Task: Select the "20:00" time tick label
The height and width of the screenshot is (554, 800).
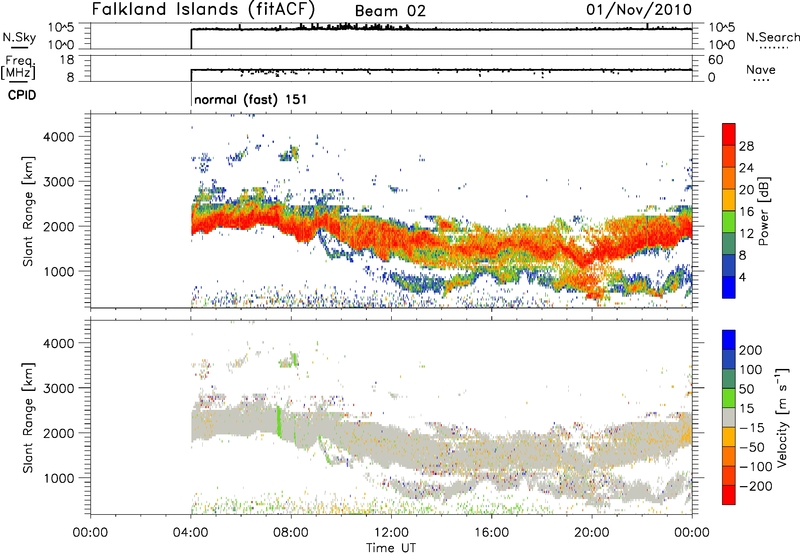Action: pyautogui.click(x=591, y=533)
